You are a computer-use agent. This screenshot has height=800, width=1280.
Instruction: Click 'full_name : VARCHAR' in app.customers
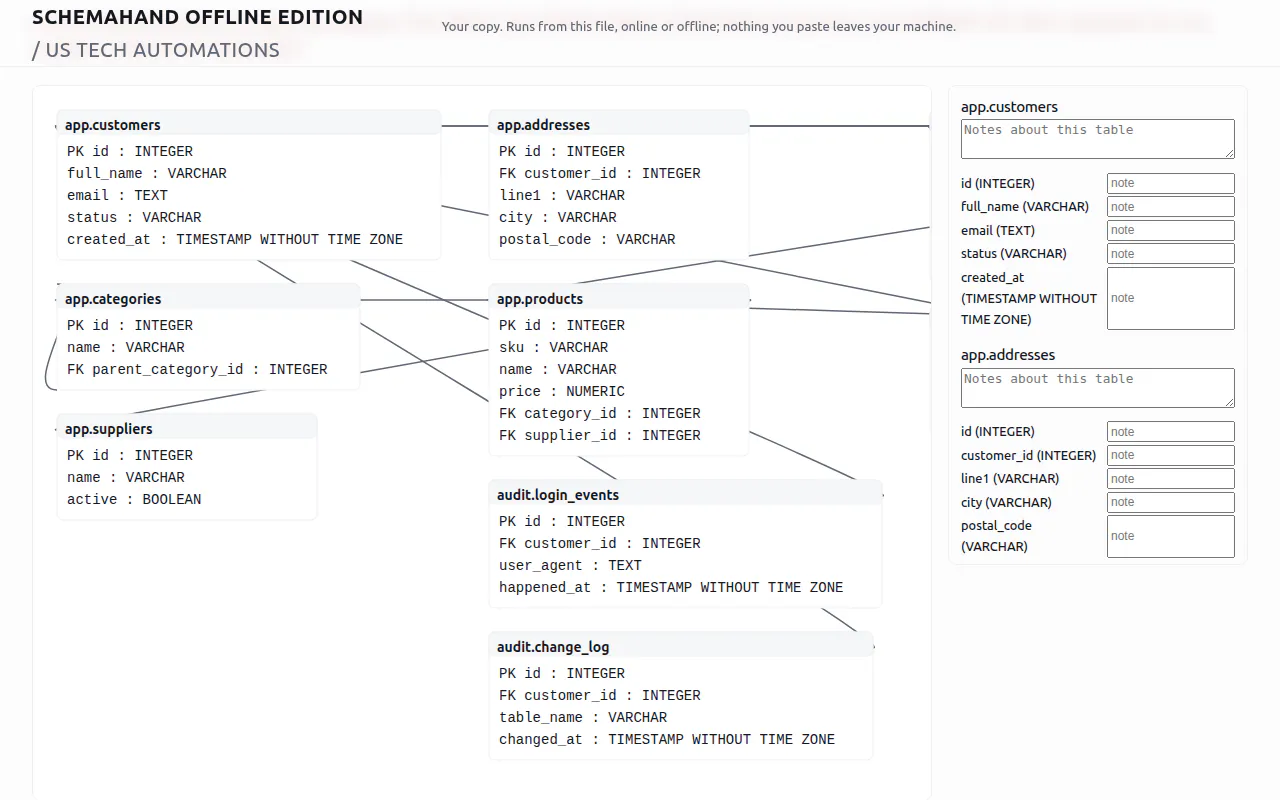click(147, 173)
